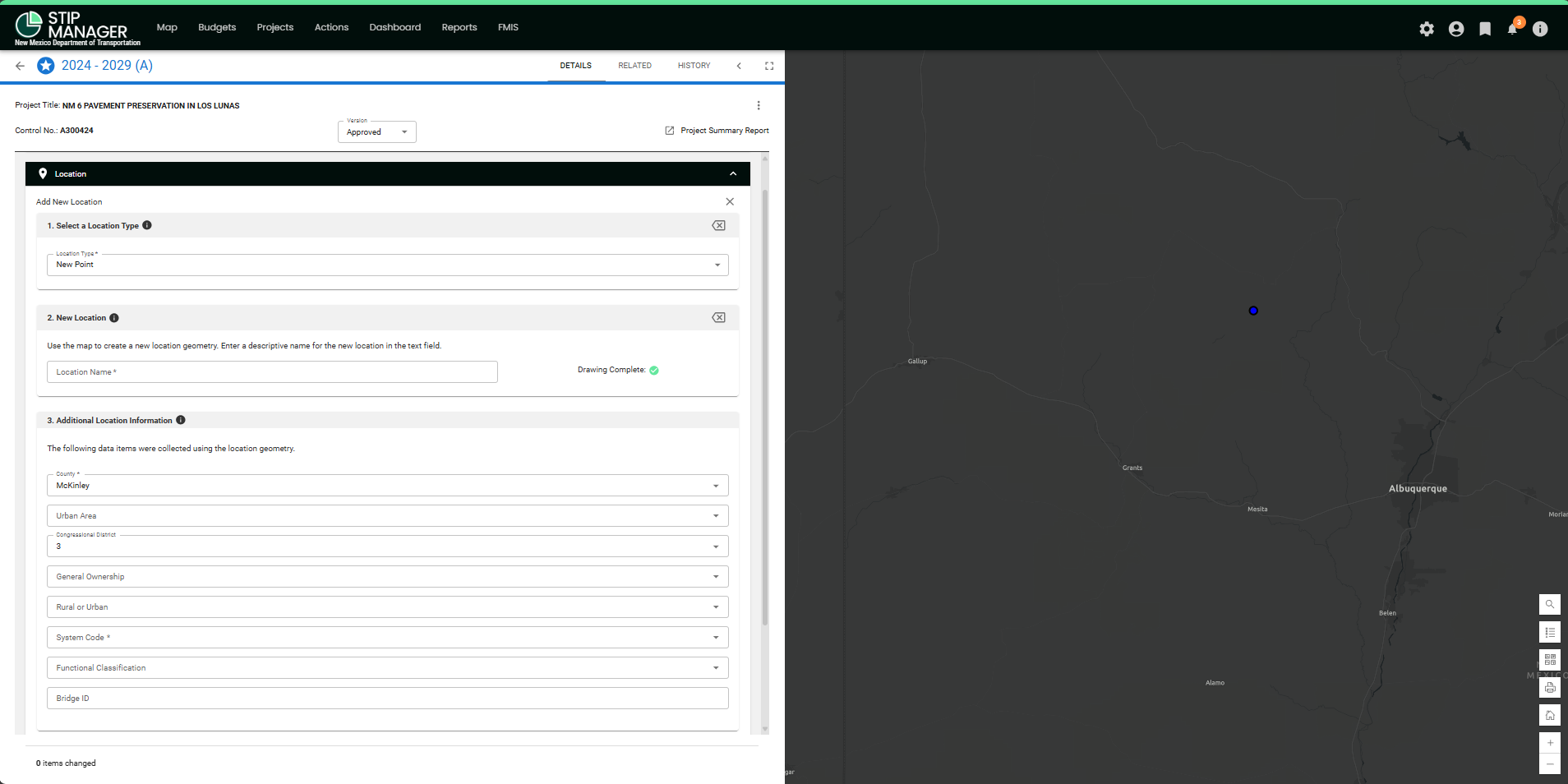Open the user account icon
The image size is (1568, 784).
[x=1456, y=29]
